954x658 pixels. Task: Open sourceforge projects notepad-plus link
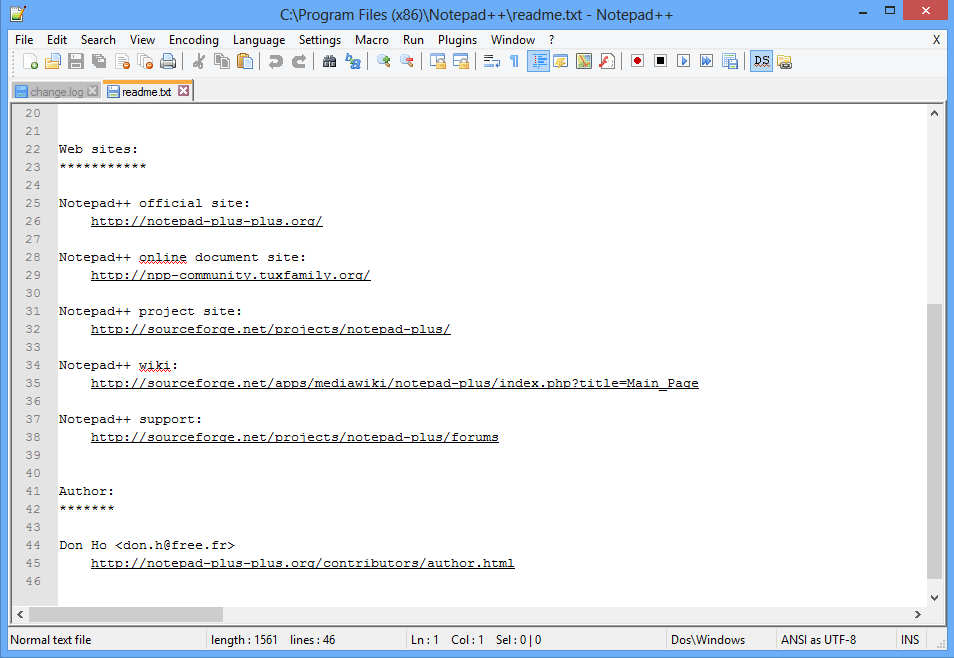click(x=271, y=329)
